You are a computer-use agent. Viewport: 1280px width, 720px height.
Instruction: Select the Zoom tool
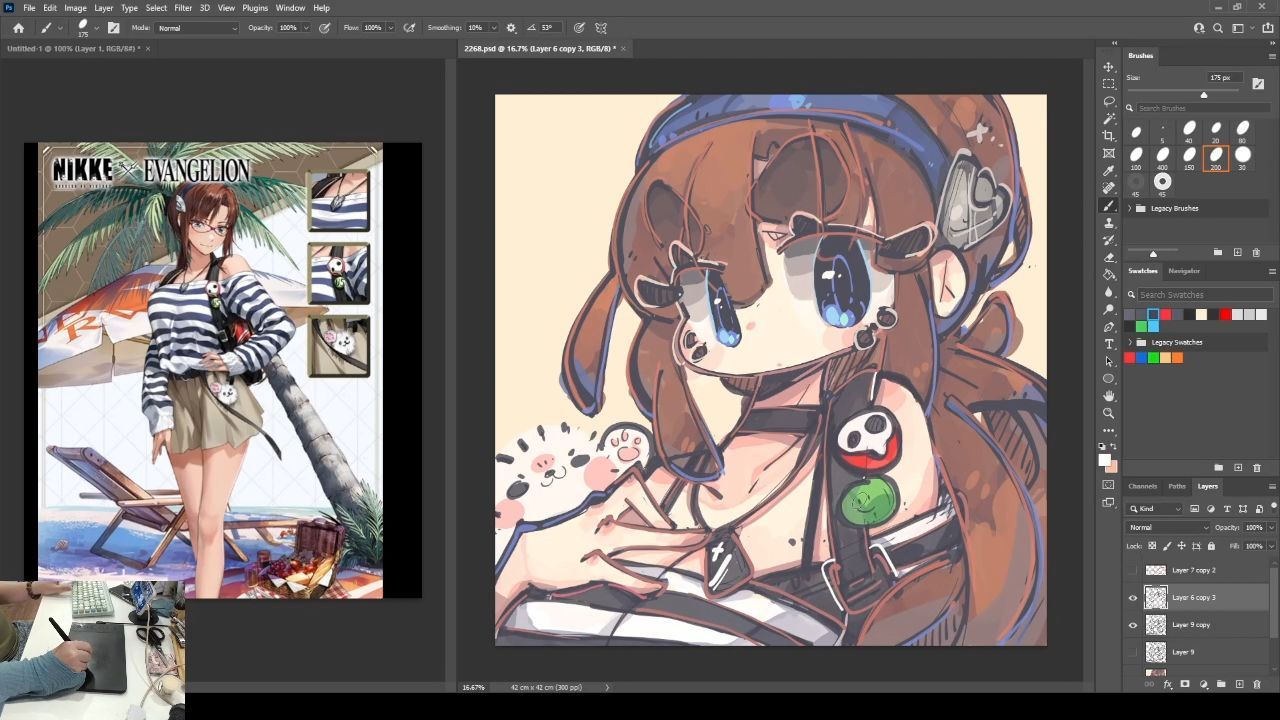(1108, 413)
